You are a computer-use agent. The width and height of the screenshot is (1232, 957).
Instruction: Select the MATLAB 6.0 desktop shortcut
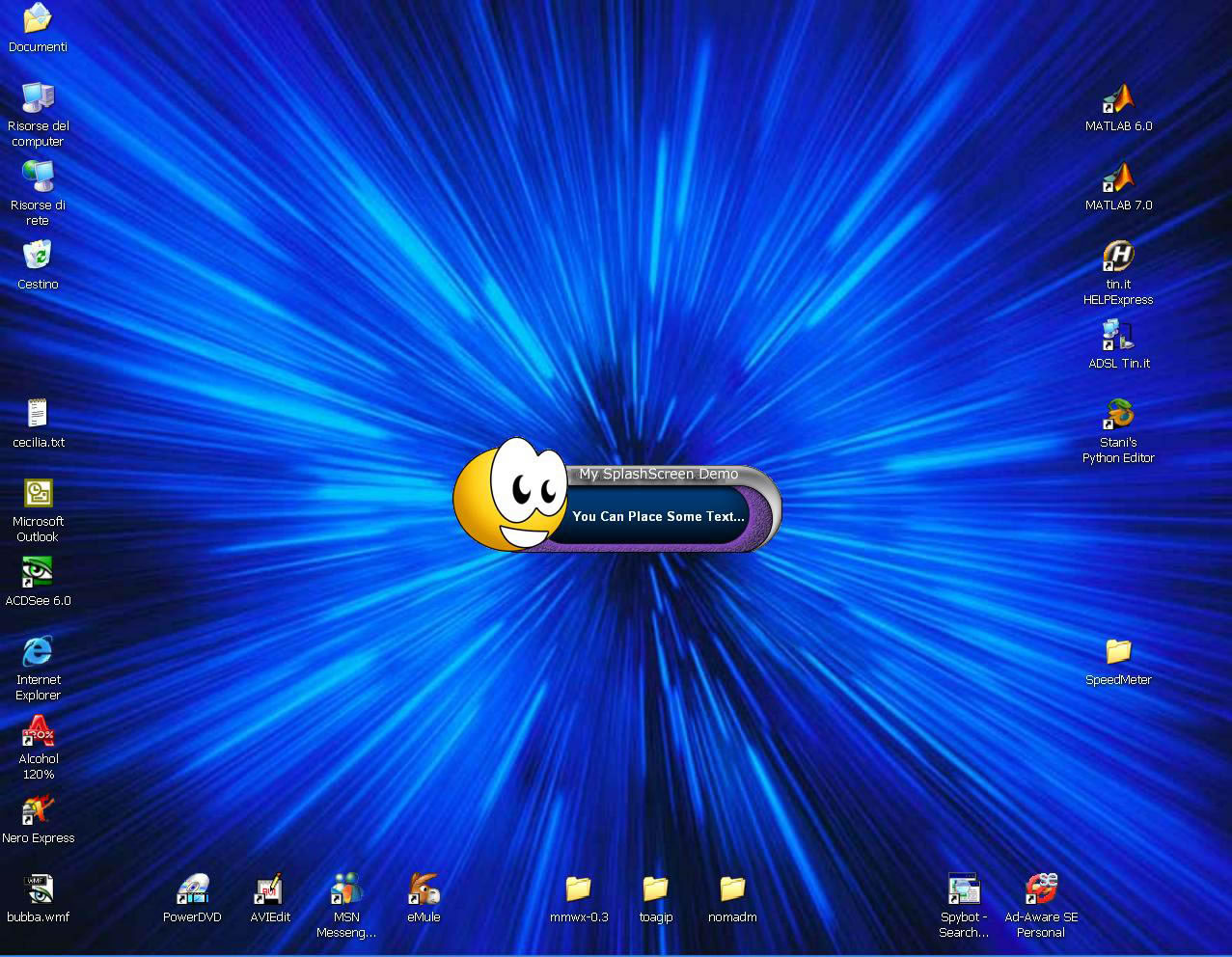point(1118,100)
